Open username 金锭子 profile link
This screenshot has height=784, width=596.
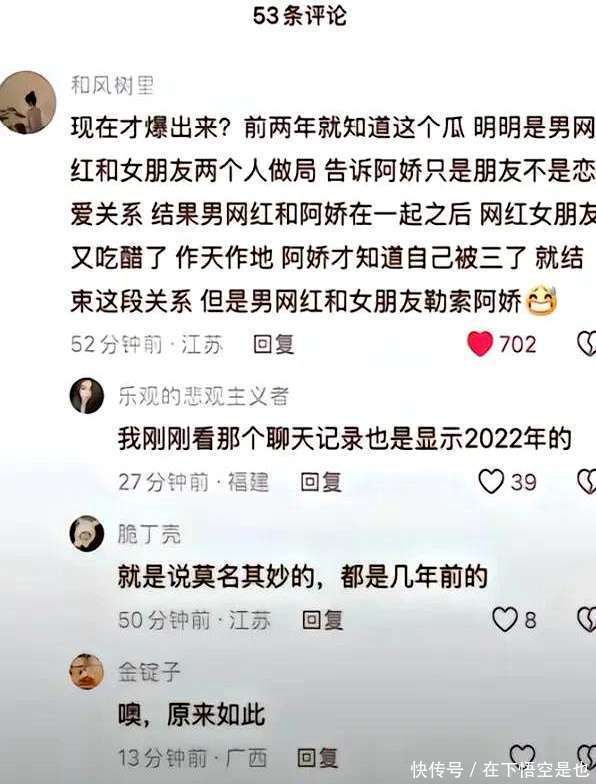(150, 672)
